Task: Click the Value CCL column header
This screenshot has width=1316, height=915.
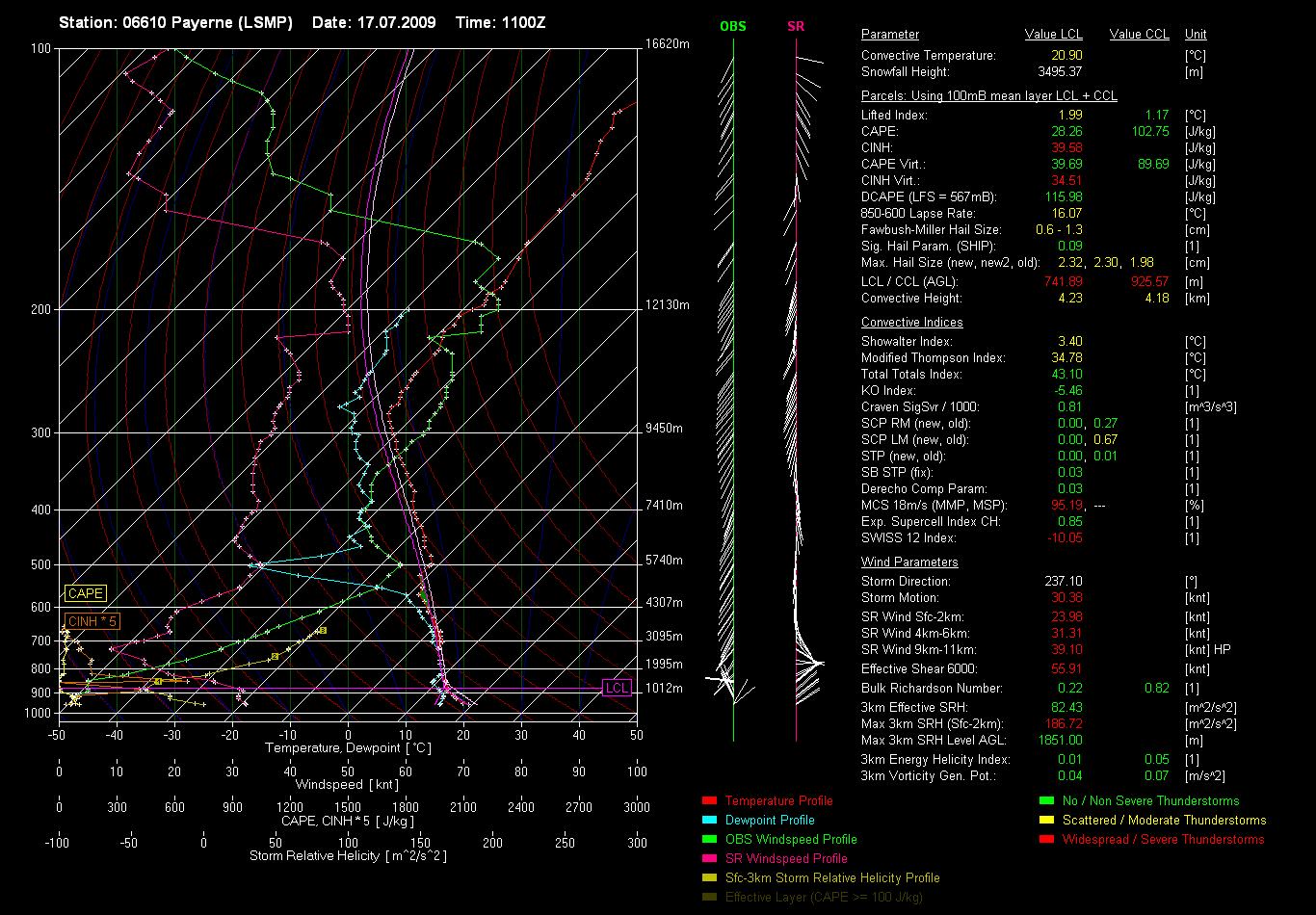Action: point(1139,35)
